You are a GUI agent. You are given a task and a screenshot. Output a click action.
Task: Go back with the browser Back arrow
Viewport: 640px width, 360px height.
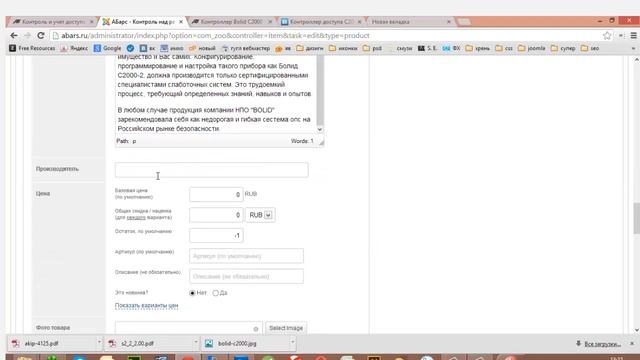click(x=14, y=36)
